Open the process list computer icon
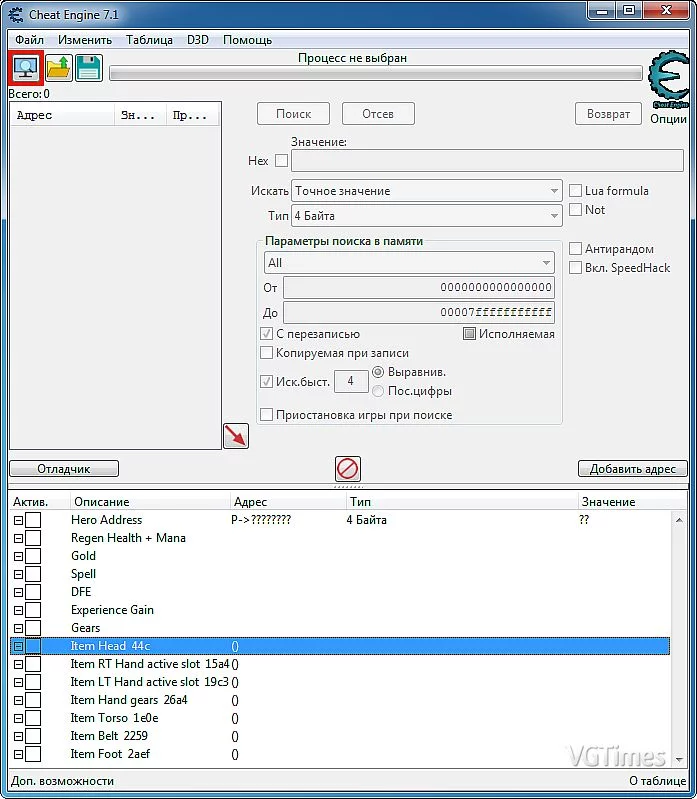The image size is (697, 799). (x=25, y=67)
